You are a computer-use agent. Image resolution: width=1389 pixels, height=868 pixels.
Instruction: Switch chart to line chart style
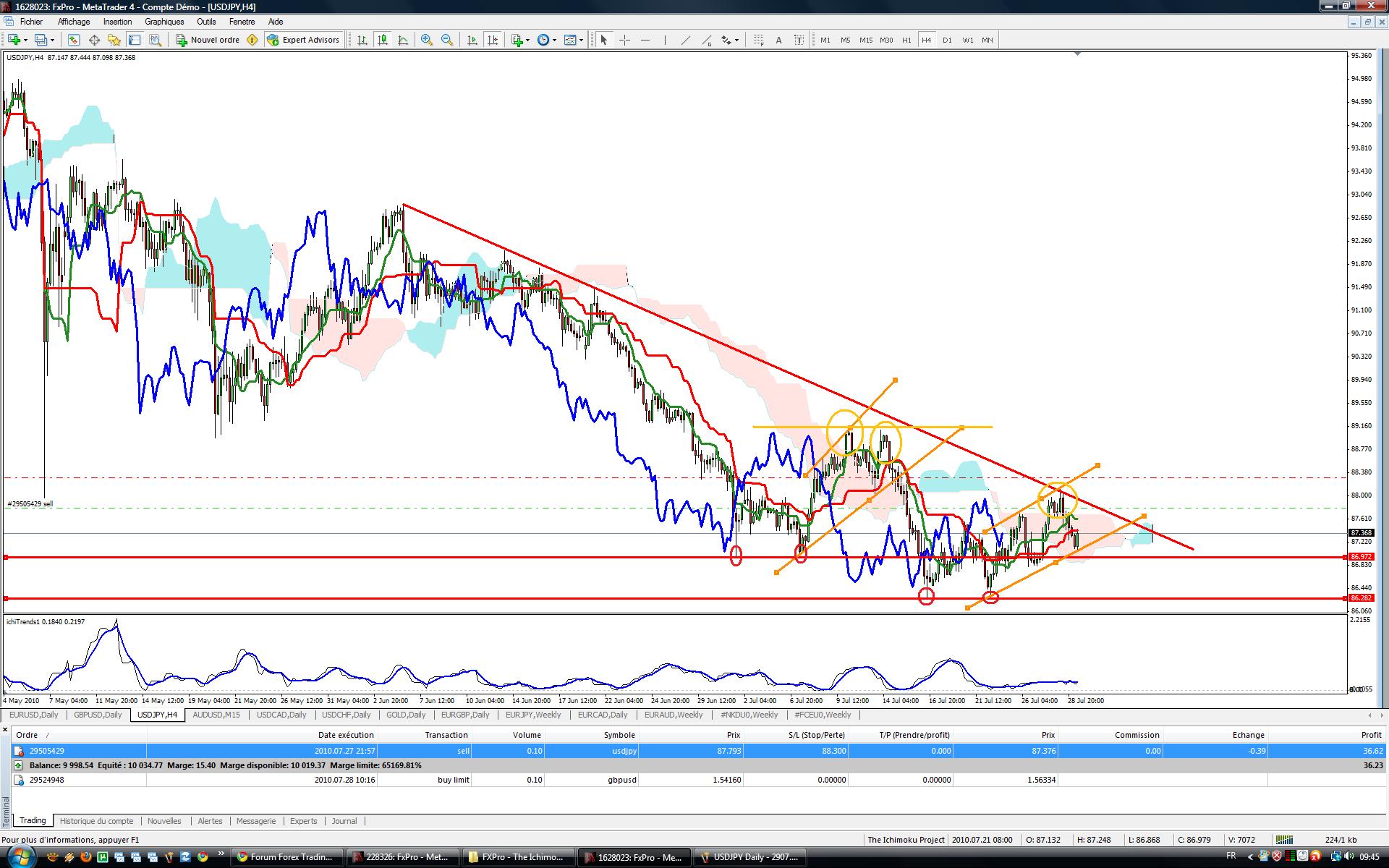[x=403, y=40]
